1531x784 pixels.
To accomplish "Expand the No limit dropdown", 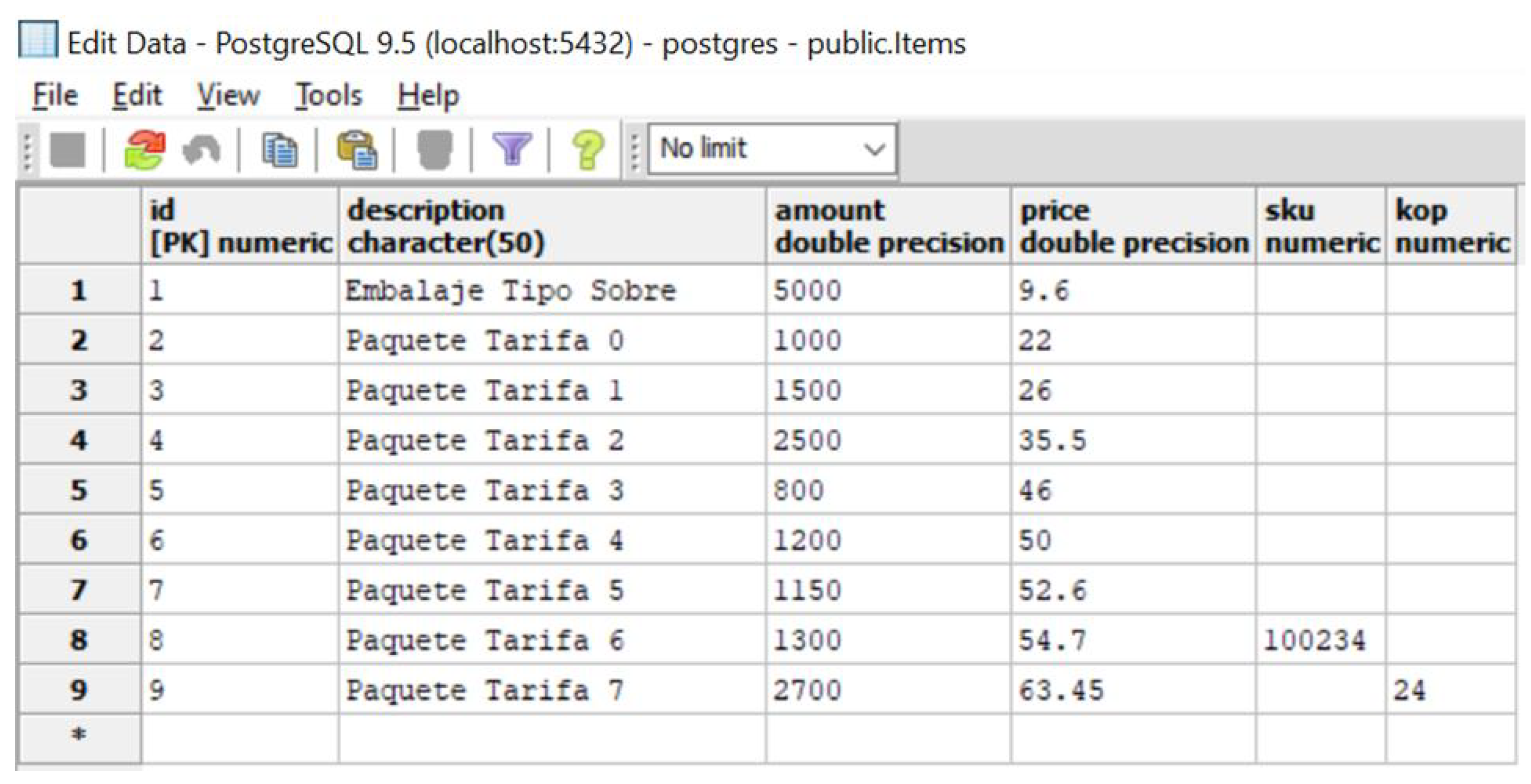I will tap(874, 149).
